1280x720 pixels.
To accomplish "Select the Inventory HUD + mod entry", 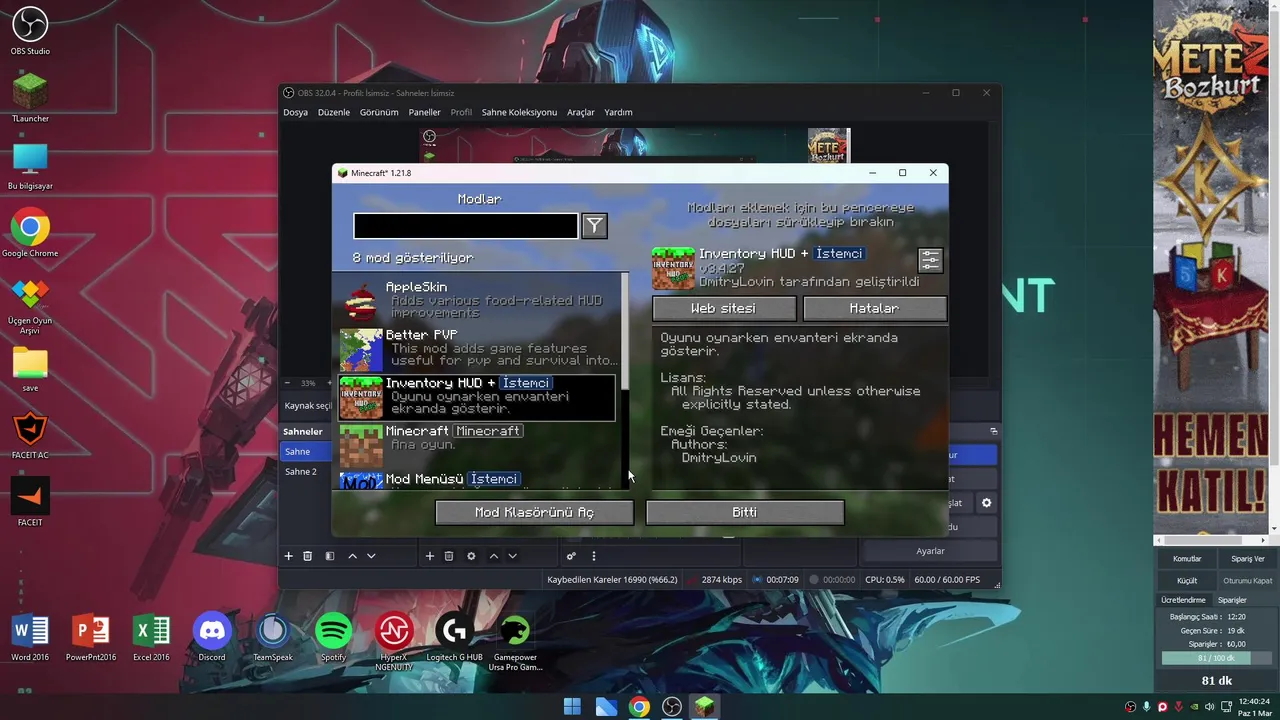I will click(477, 396).
